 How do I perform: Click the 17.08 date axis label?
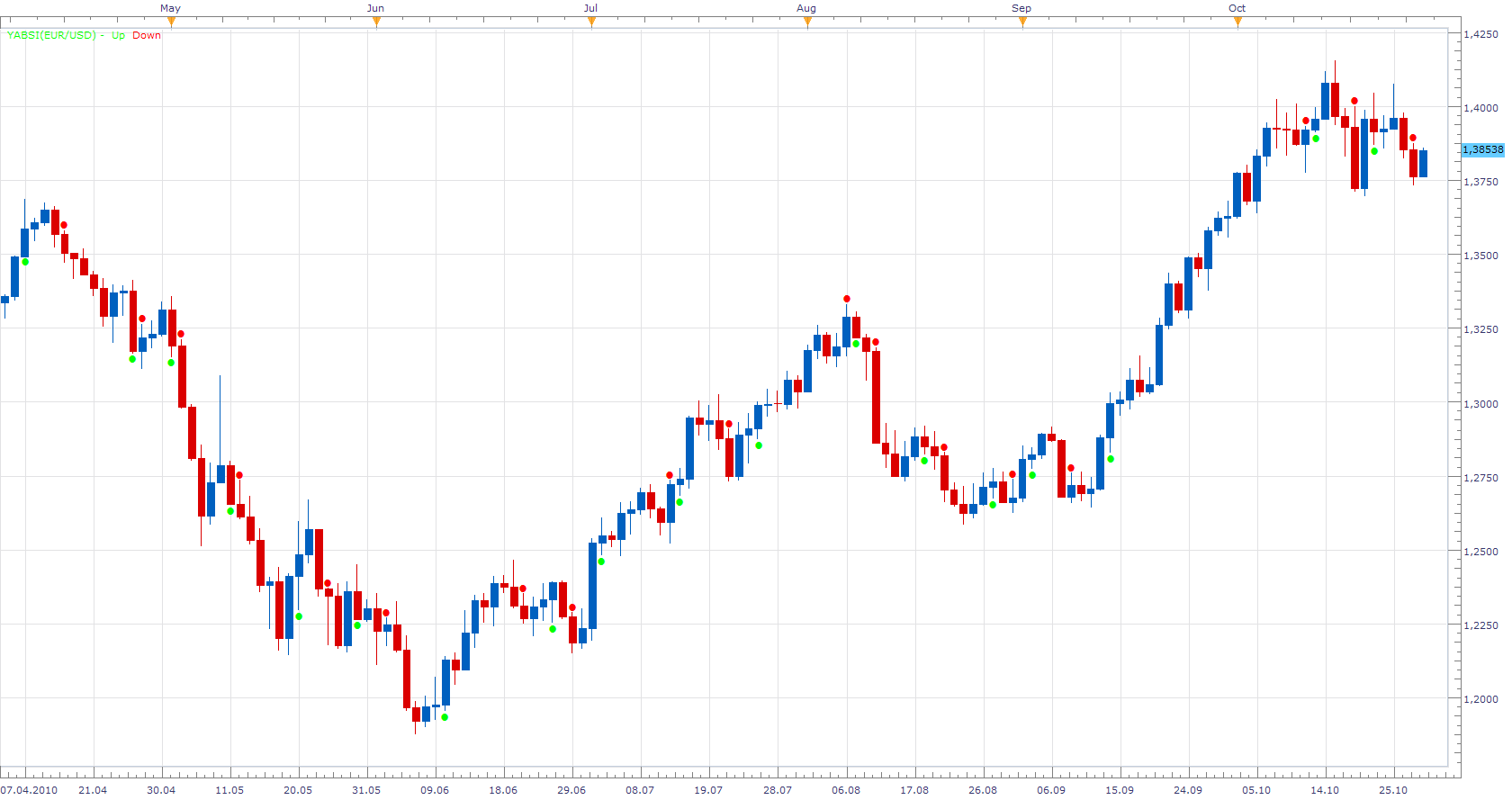tap(914, 790)
